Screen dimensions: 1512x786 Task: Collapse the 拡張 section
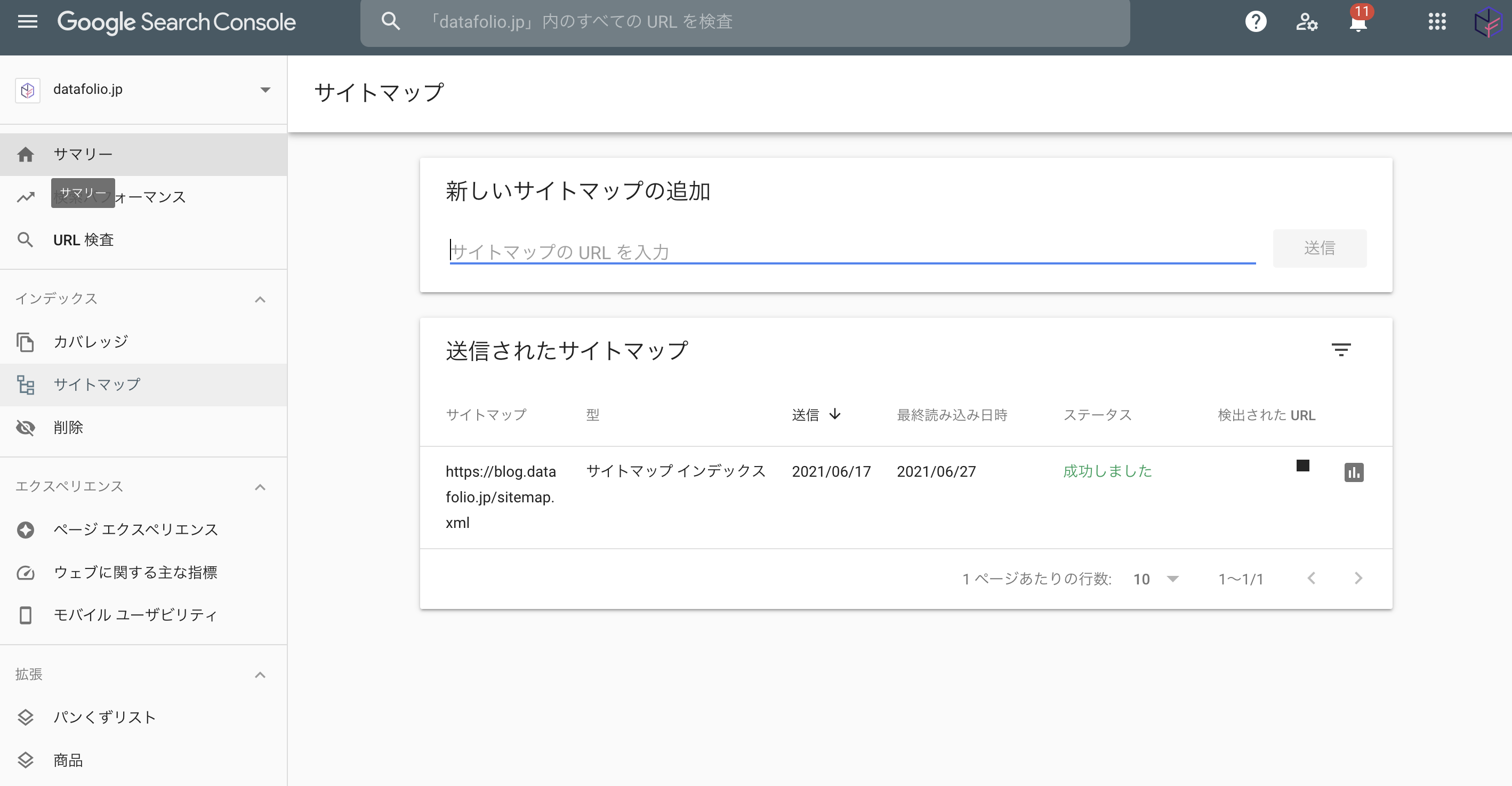[260, 675]
